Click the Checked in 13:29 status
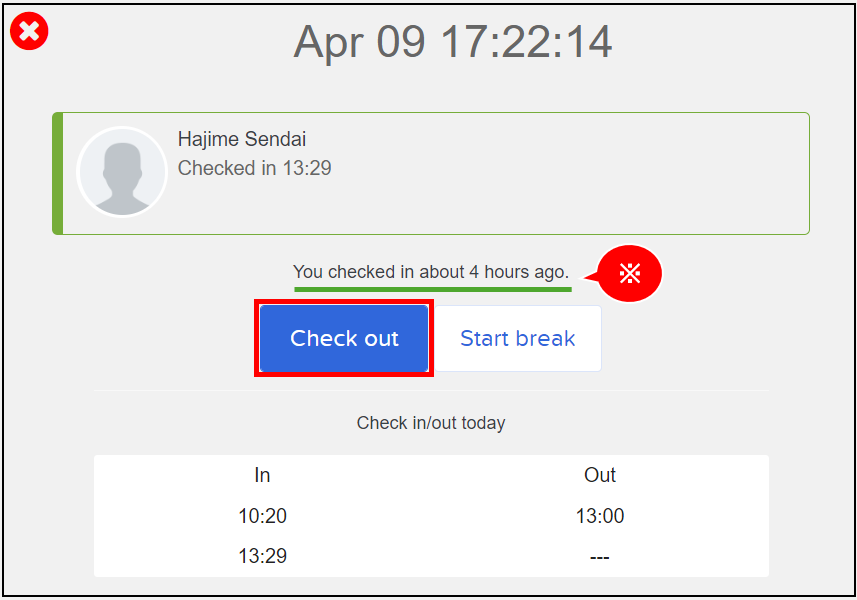 pos(255,168)
